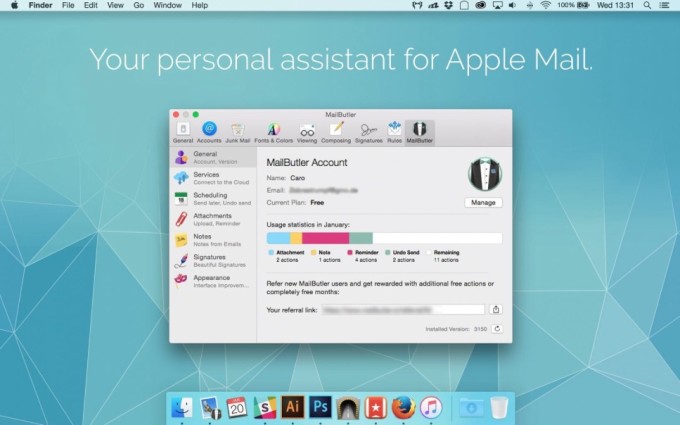Click the Creative Cloud menu bar icon
680x425 pixels.
481,5
